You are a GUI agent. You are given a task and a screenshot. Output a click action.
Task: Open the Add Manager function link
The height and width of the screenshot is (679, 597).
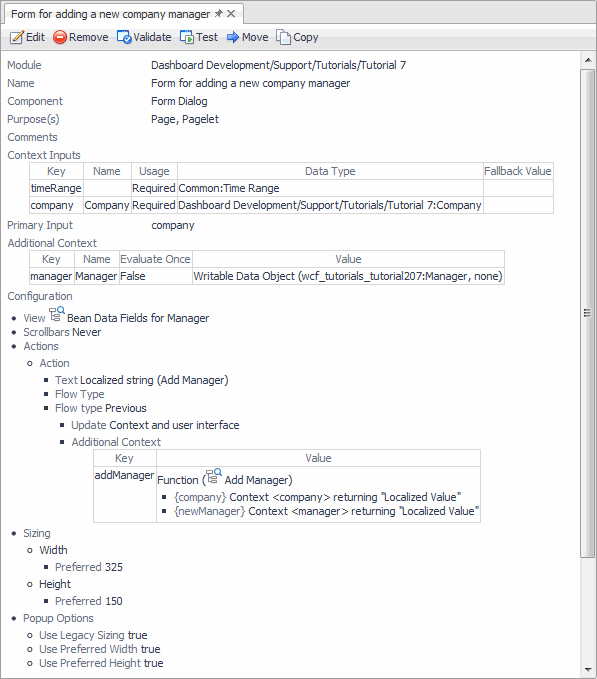click(x=258, y=480)
